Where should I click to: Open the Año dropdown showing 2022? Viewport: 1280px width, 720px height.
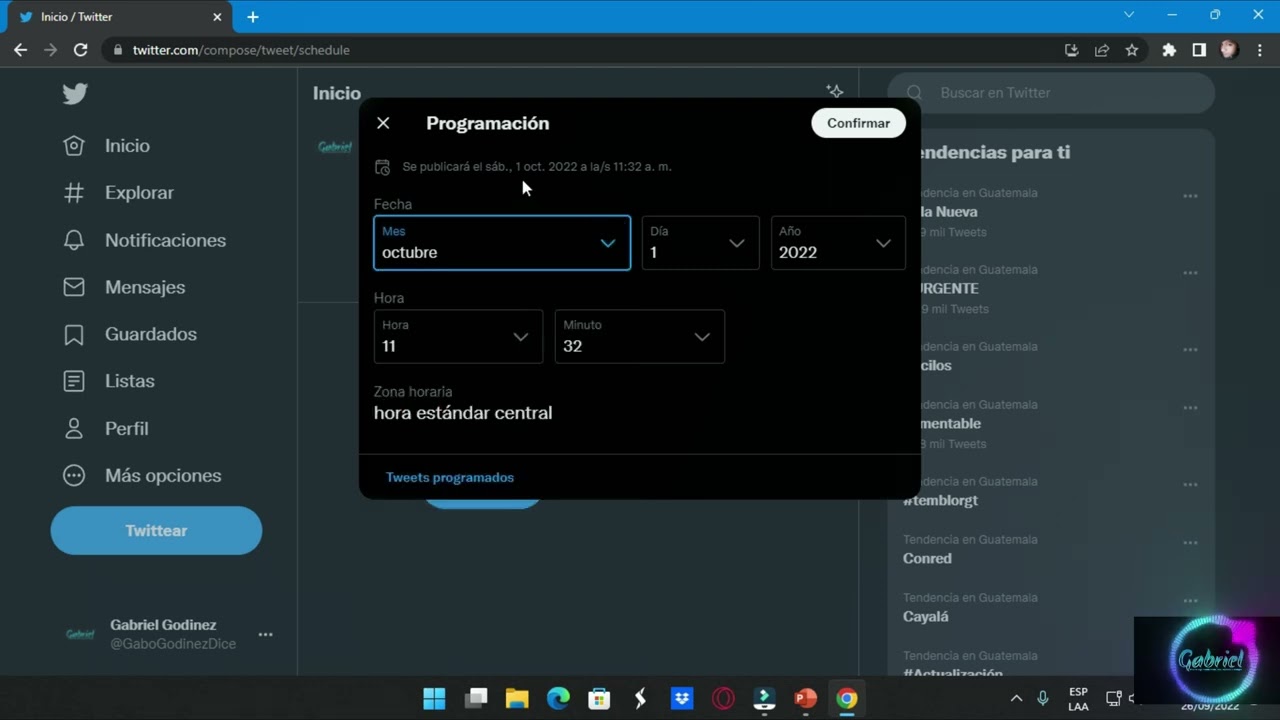pos(838,243)
